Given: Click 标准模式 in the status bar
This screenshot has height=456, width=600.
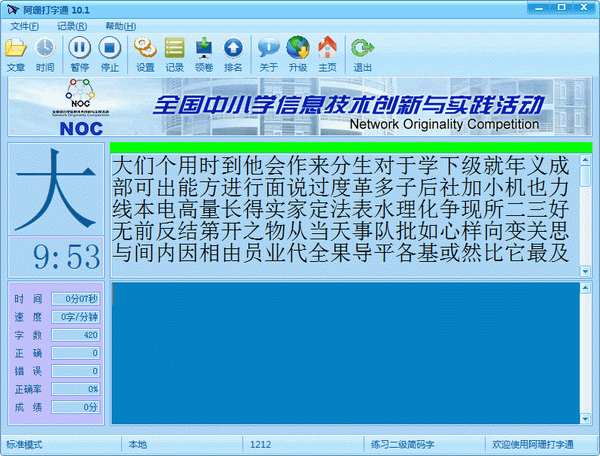Looking at the screenshot, I should (x=24, y=445).
